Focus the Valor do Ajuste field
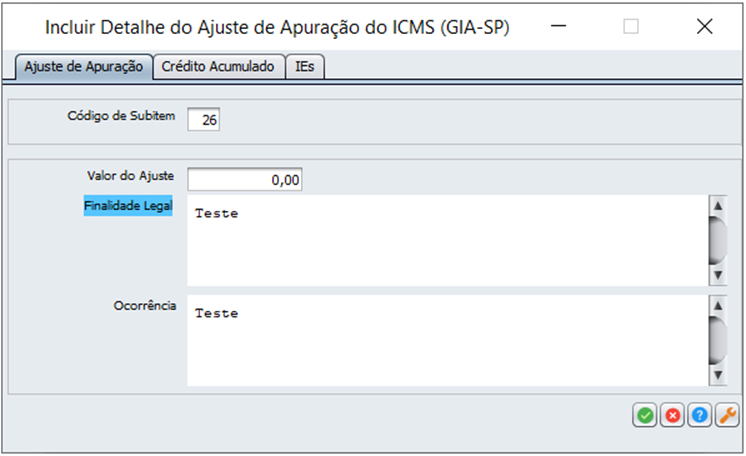 [245, 179]
